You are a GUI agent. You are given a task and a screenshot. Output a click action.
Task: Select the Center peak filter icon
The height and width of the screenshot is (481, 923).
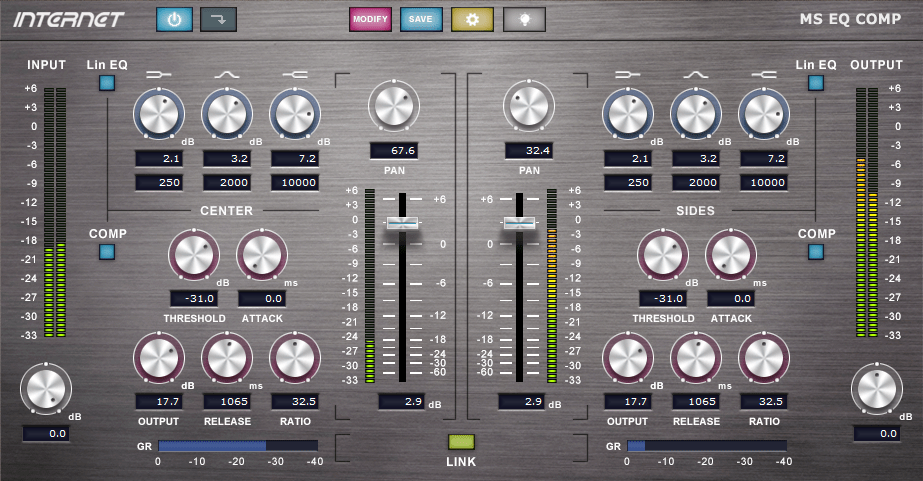(226, 75)
